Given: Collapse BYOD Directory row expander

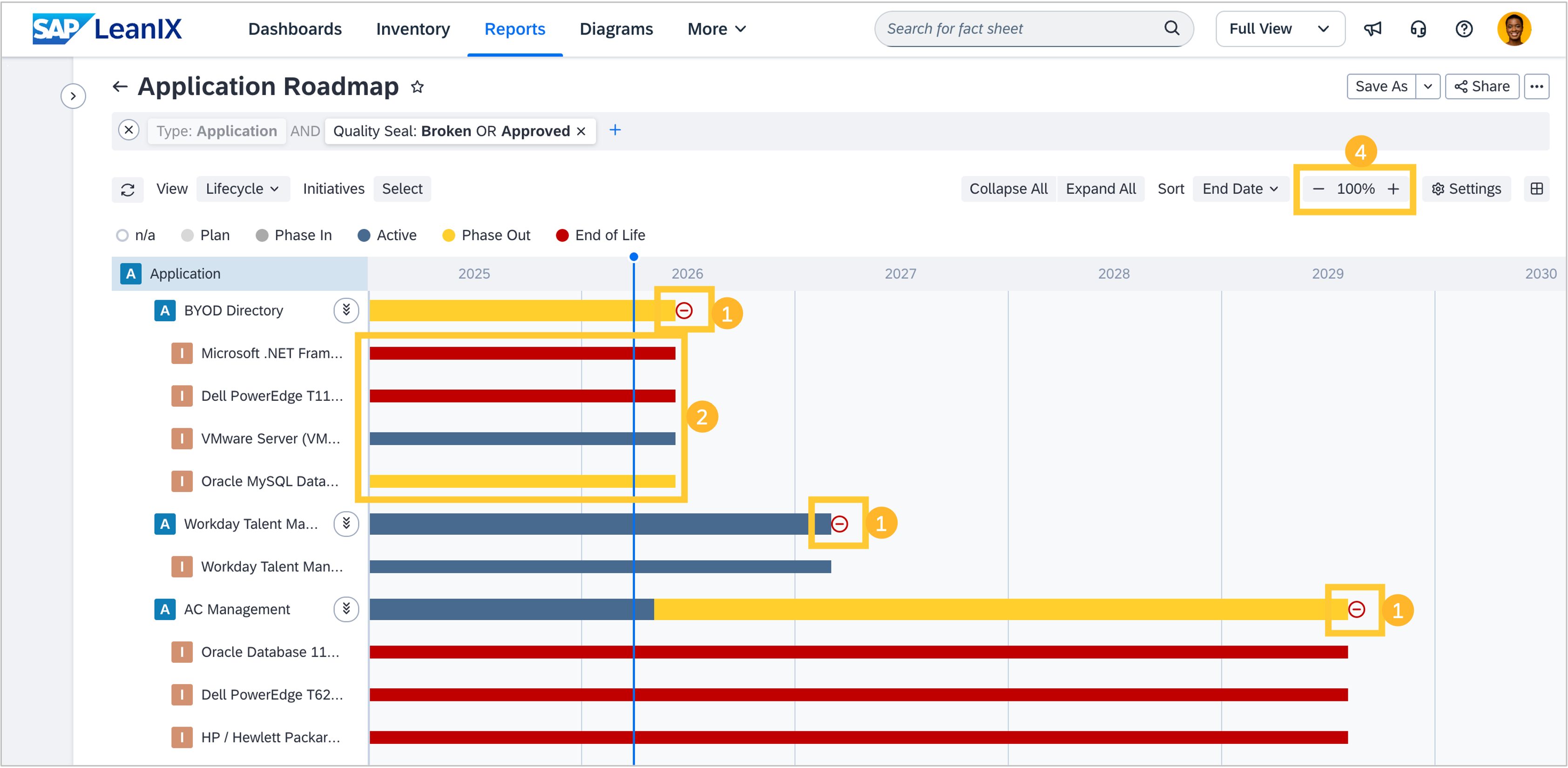Looking at the screenshot, I should click(346, 310).
